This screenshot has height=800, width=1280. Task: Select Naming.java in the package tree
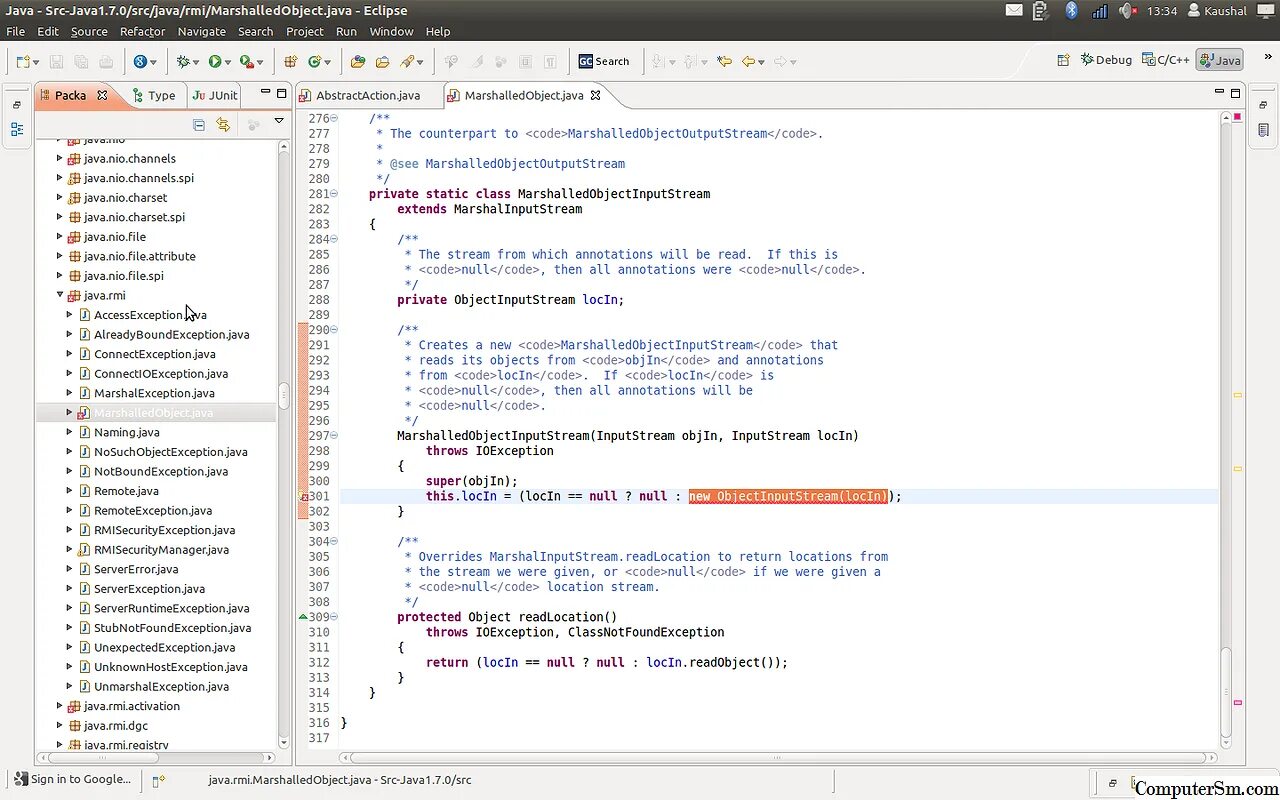tap(126, 433)
